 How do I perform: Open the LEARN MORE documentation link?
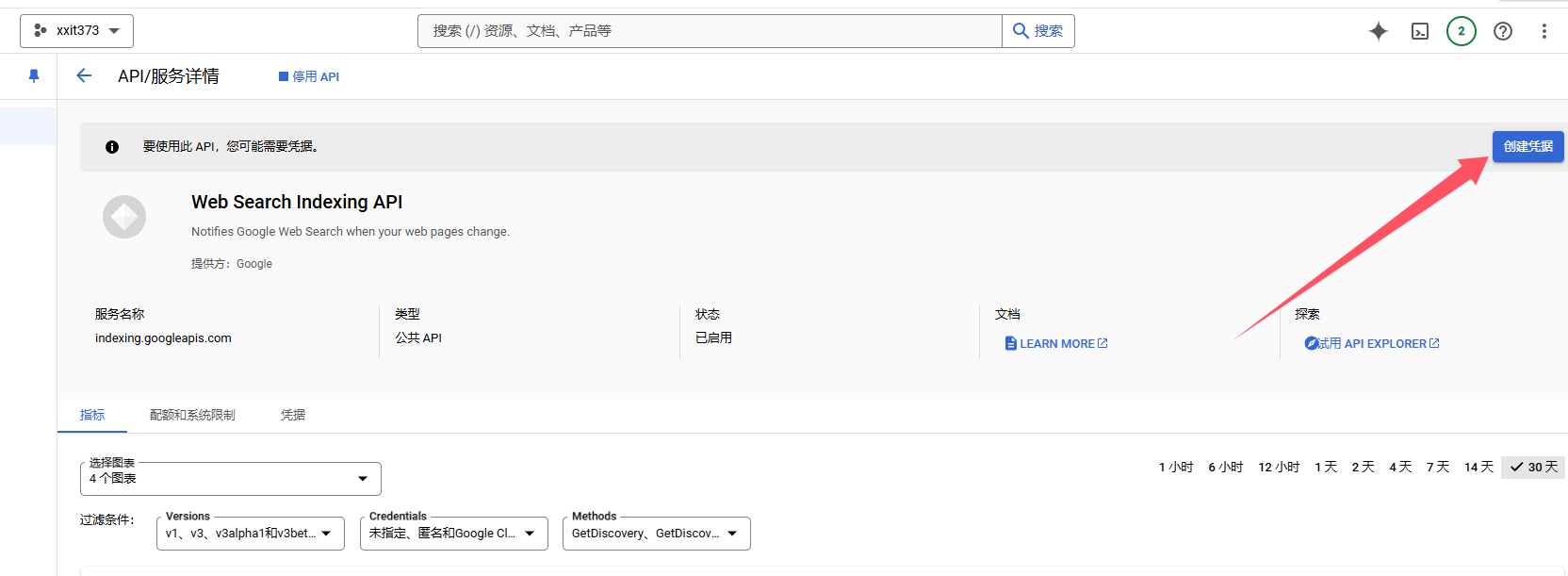click(x=1056, y=344)
